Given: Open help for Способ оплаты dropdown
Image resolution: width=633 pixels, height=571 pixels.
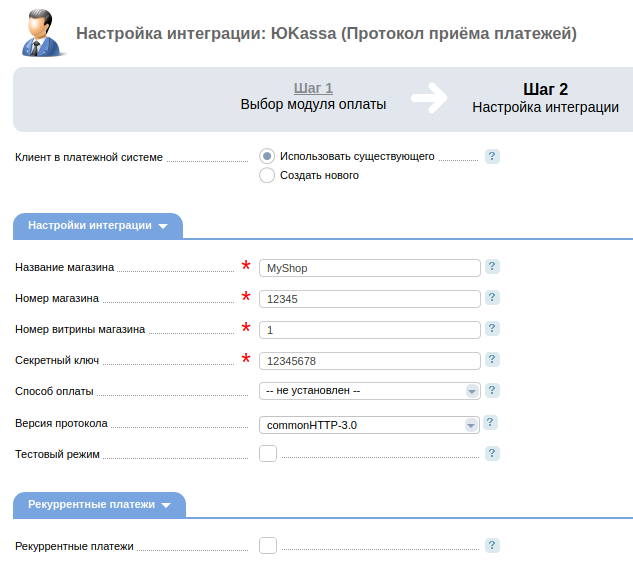Looking at the screenshot, I should pyautogui.click(x=492, y=390).
